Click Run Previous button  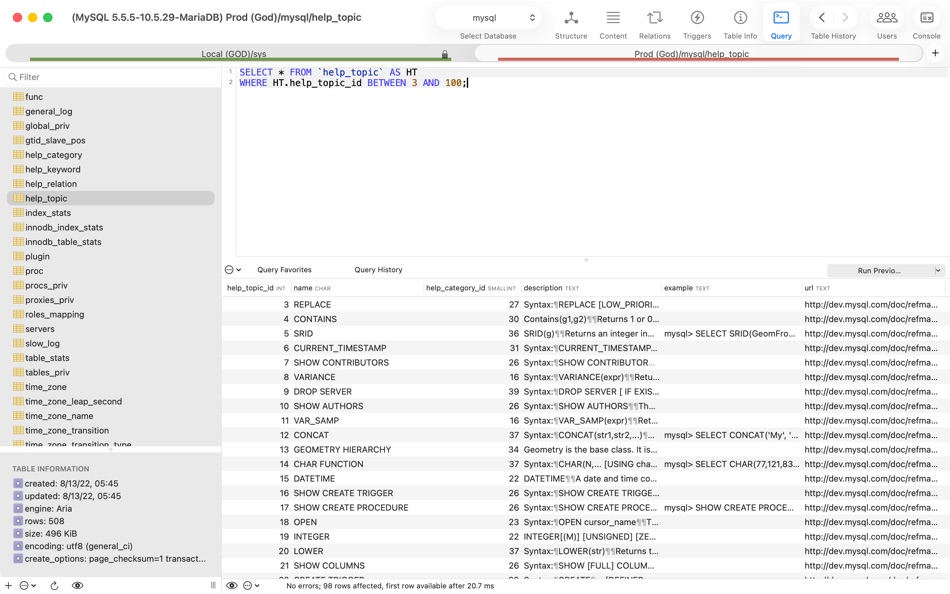(879, 270)
